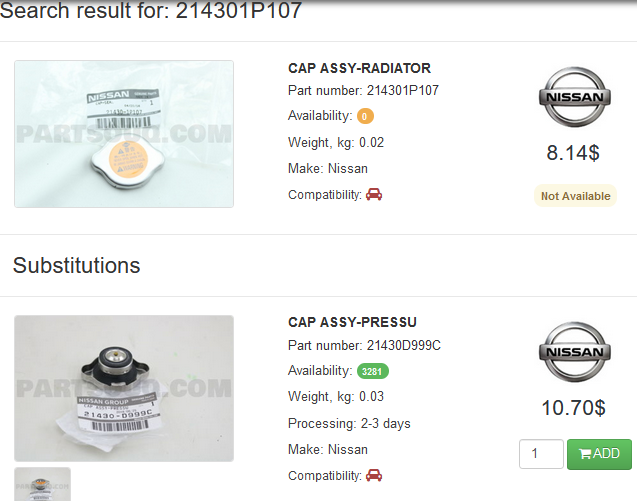Open CAP ASSY-RADIATOR product title
637x501 pixels.
pyautogui.click(x=360, y=68)
